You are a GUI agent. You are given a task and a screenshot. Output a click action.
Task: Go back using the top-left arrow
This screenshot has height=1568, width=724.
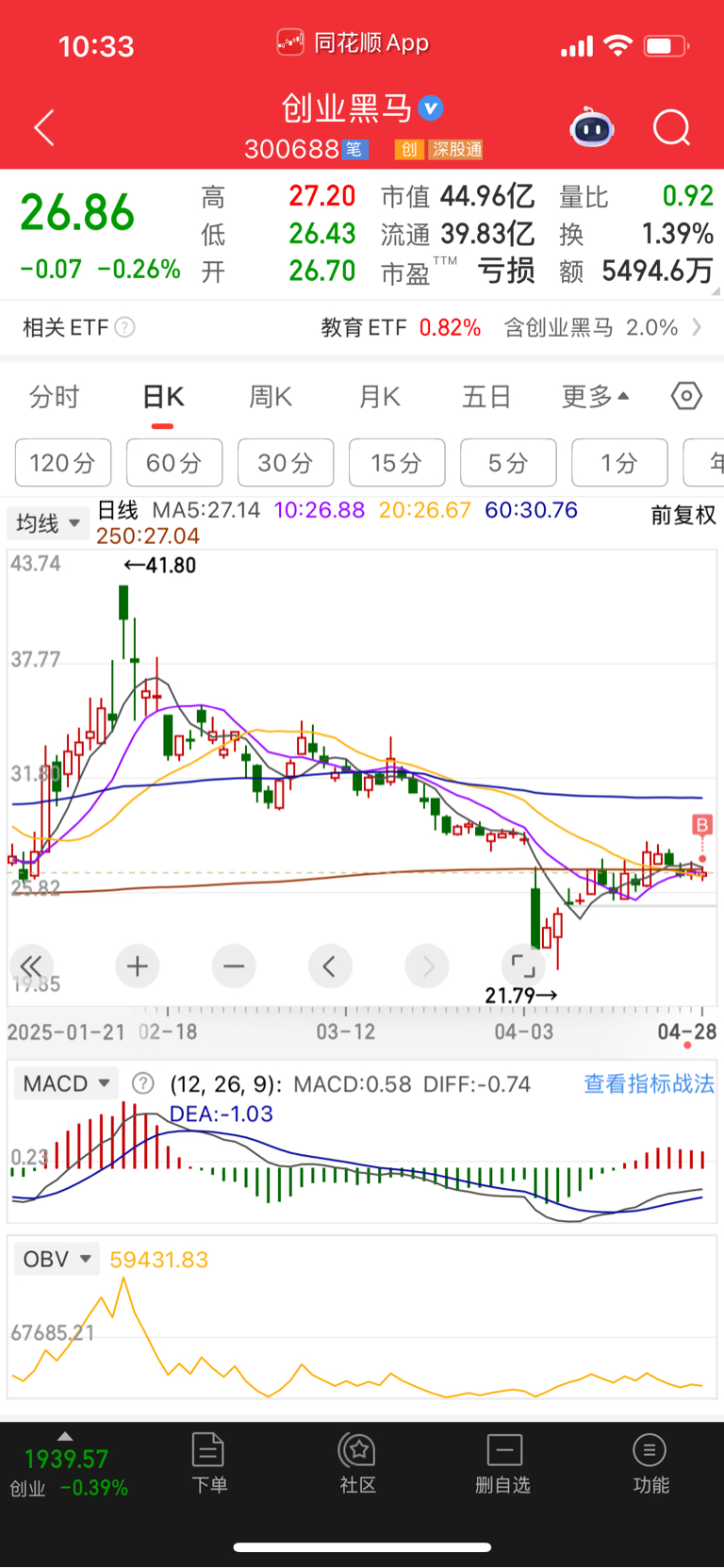click(44, 127)
